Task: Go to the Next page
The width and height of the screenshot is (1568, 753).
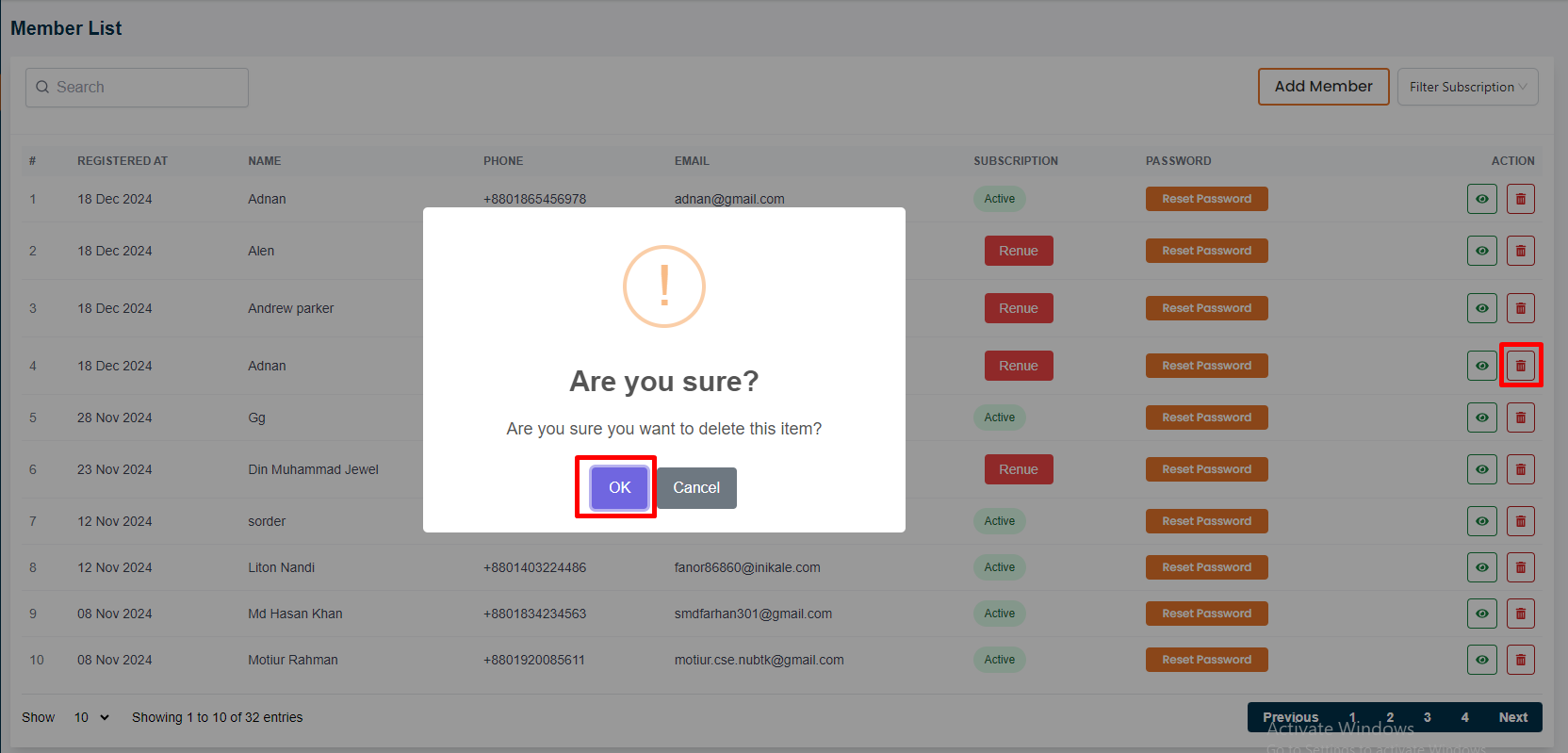Action: 1512,717
